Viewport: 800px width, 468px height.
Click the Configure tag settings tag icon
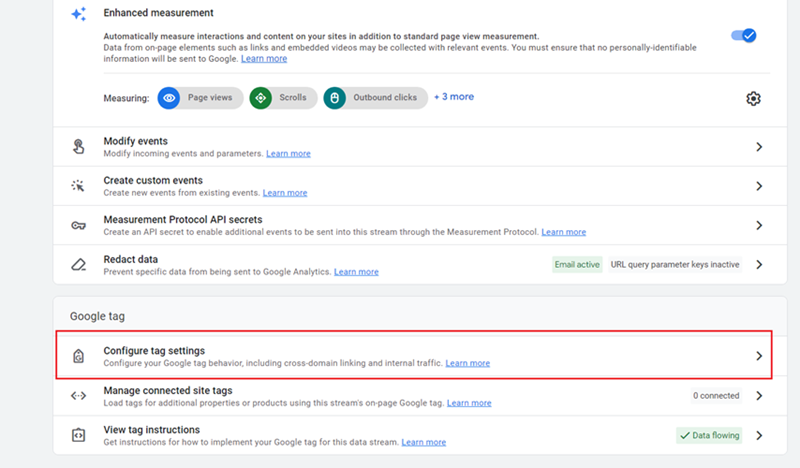pos(78,356)
